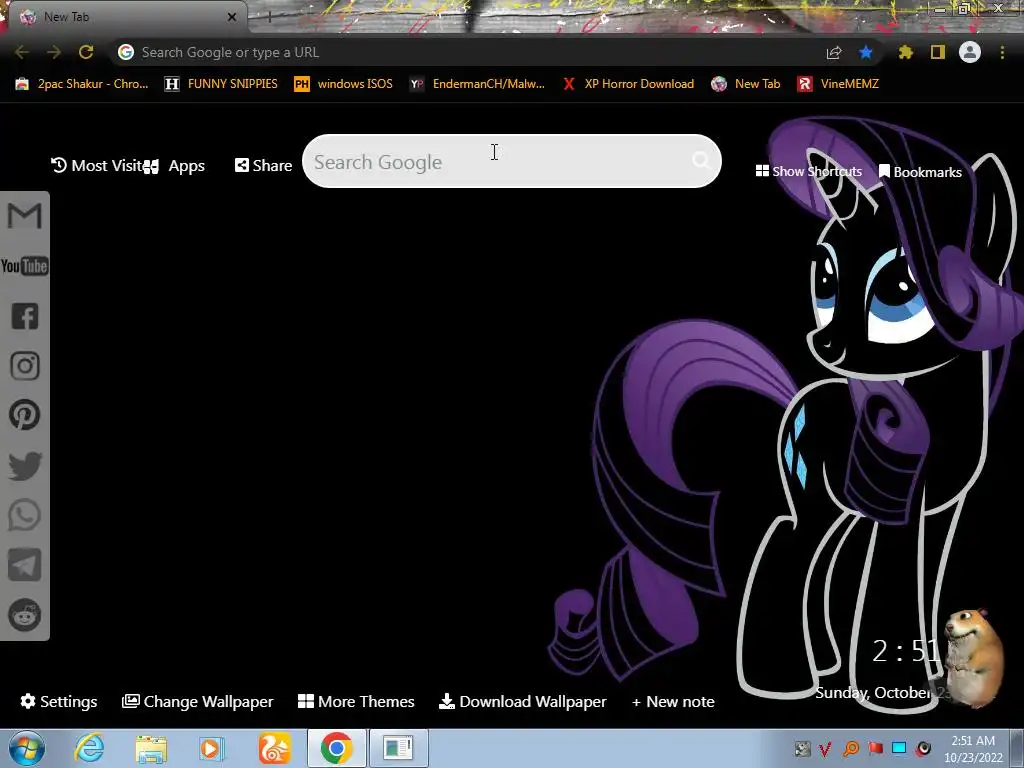Viewport: 1024px width, 768px height.
Task: Close the New Tab browser tab
Action: [x=232, y=17]
